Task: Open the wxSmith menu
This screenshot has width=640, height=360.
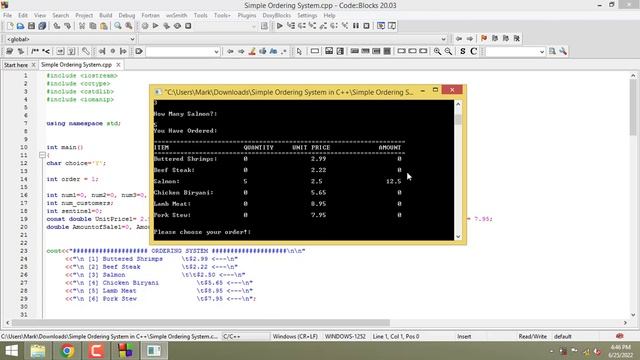Action: (176, 16)
